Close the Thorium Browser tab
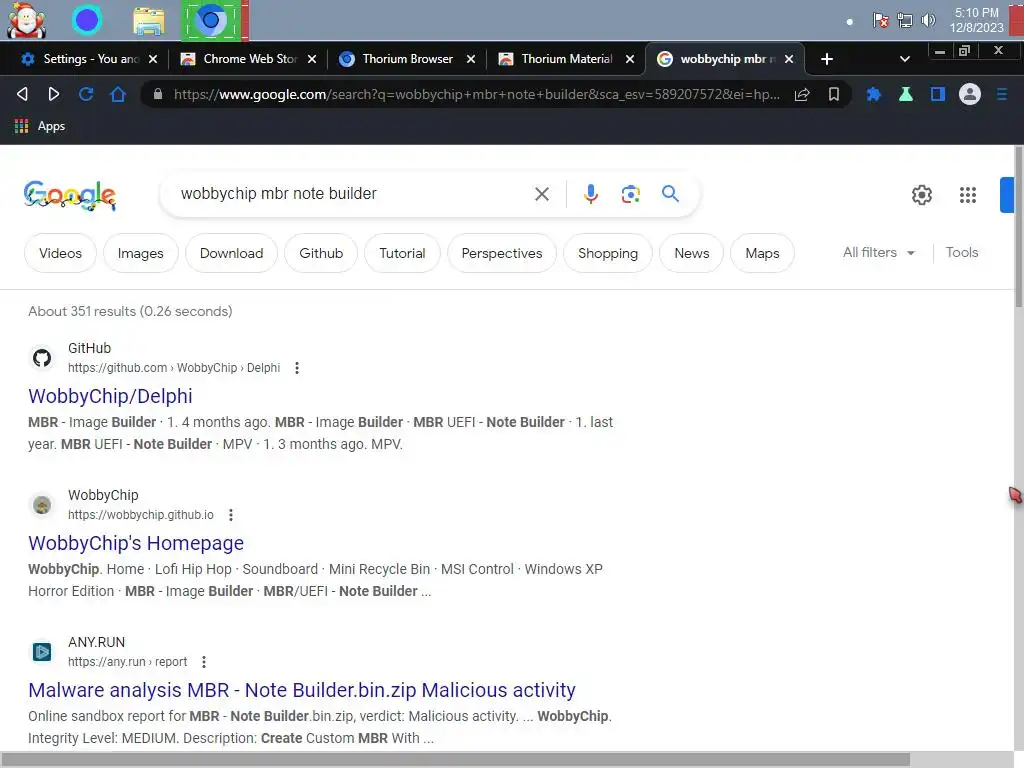Image resolution: width=1024 pixels, height=768 pixels. point(471,59)
